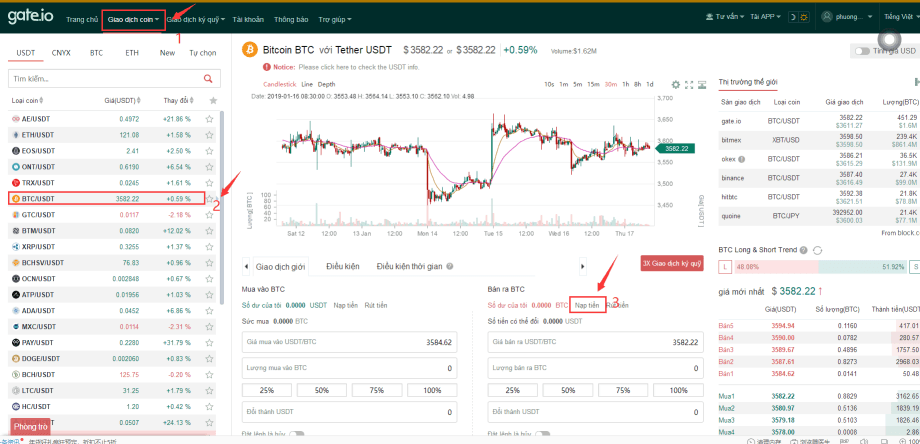Screen dimensions: 920x444
Task: Click the Lượng bán ra BTC field
Action: [595, 368]
